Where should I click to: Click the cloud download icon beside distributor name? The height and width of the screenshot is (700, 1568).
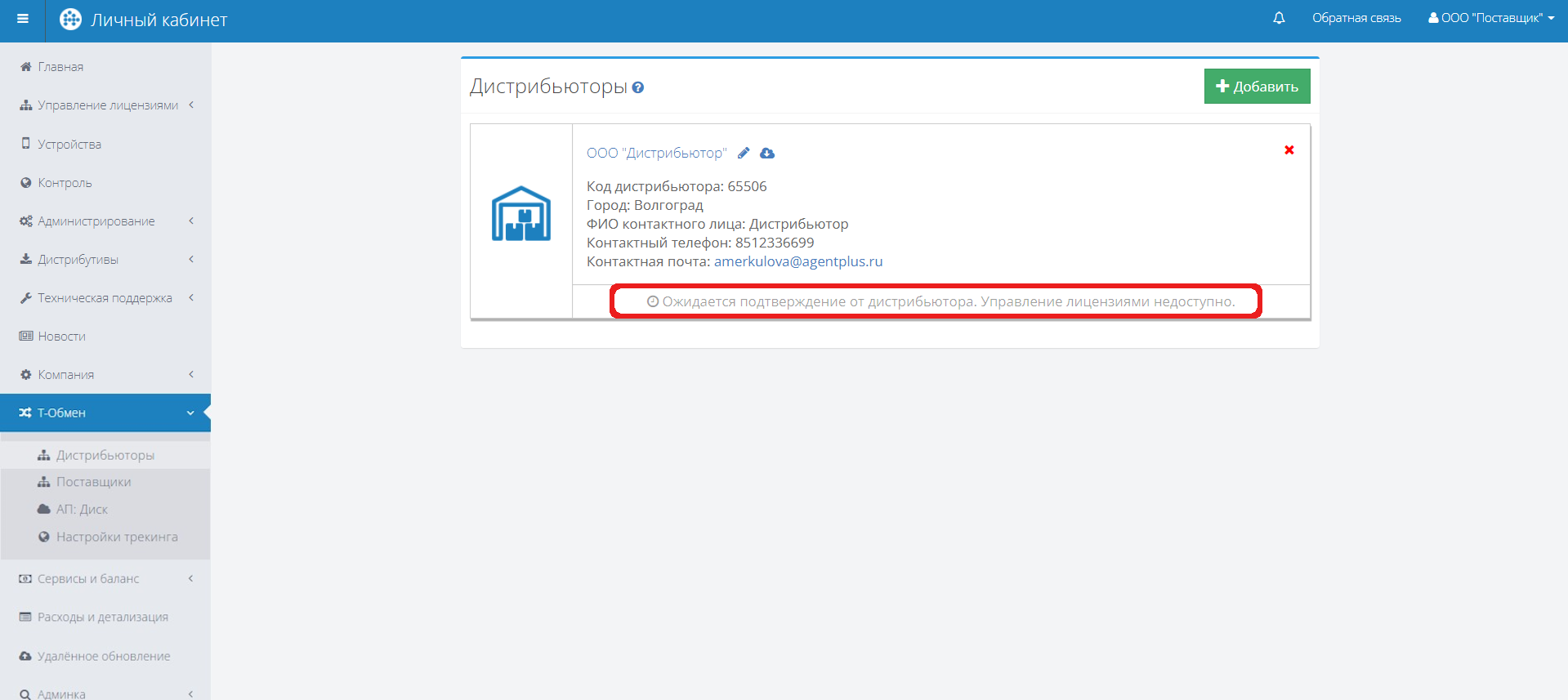coord(767,153)
